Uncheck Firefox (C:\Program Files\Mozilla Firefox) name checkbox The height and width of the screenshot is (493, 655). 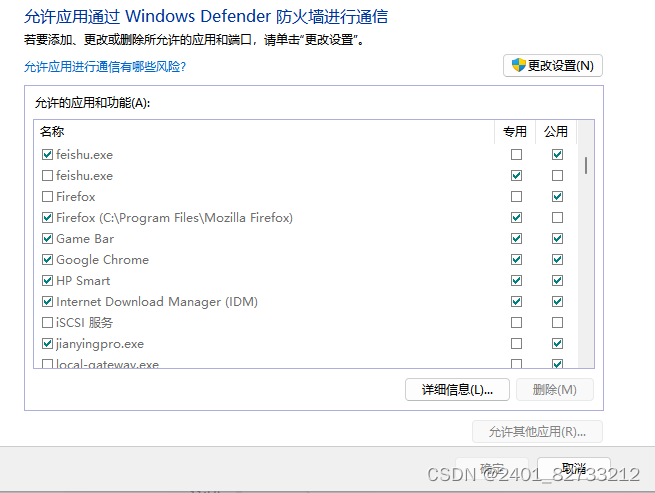tap(48, 218)
